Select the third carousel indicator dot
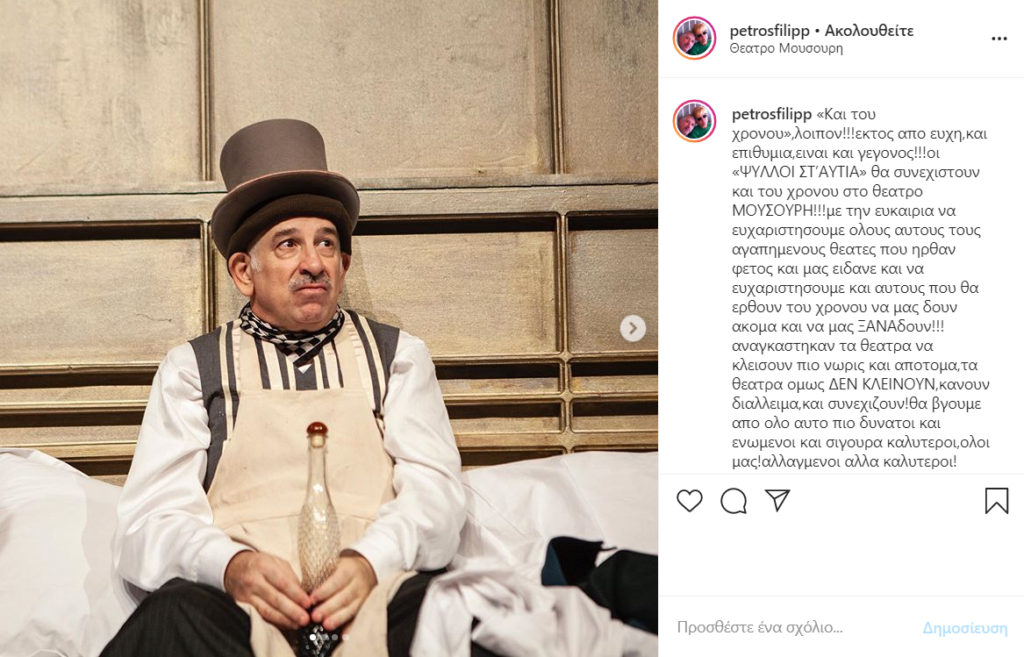Viewport: 1024px width, 657px height. point(335,637)
